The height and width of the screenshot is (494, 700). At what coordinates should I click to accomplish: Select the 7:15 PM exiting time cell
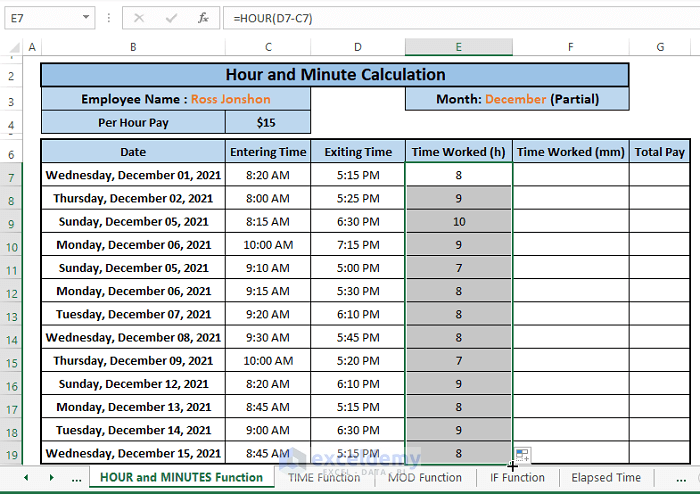[358, 245]
